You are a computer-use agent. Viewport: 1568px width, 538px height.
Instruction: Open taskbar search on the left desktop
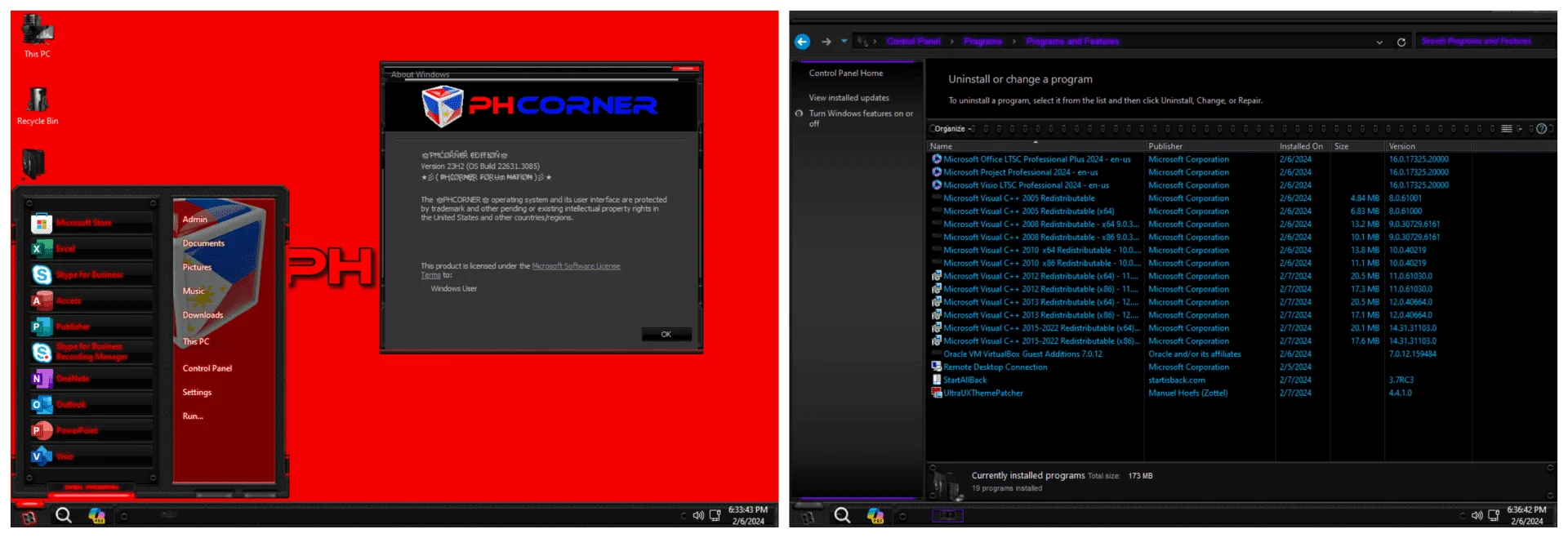click(x=64, y=515)
